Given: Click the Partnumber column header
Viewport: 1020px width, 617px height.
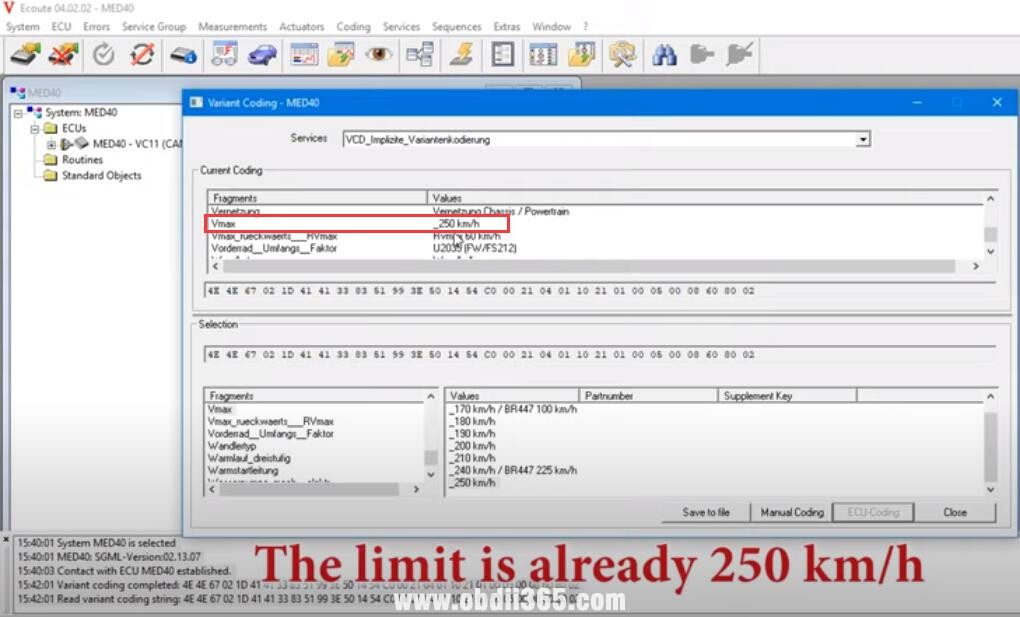Looking at the screenshot, I should click(x=648, y=396).
